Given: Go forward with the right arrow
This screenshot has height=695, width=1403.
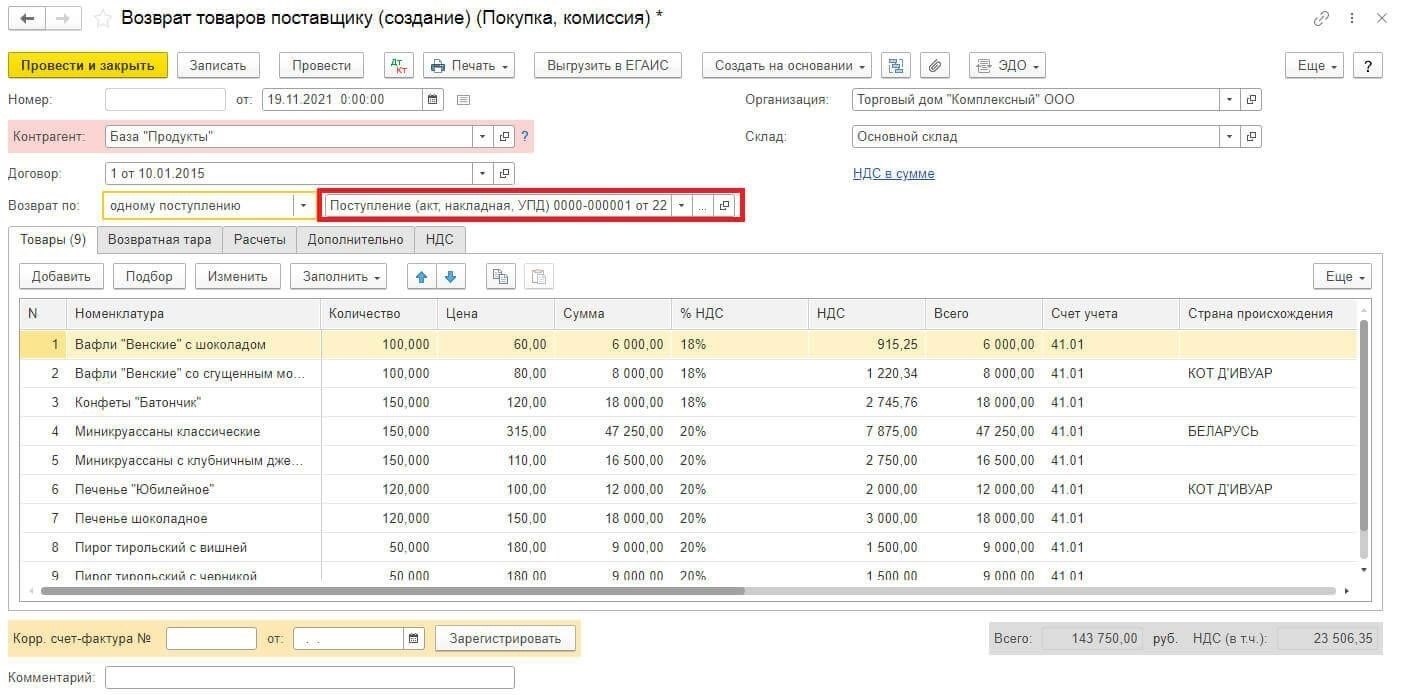Looking at the screenshot, I should pyautogui.click(x=63, y=19).
